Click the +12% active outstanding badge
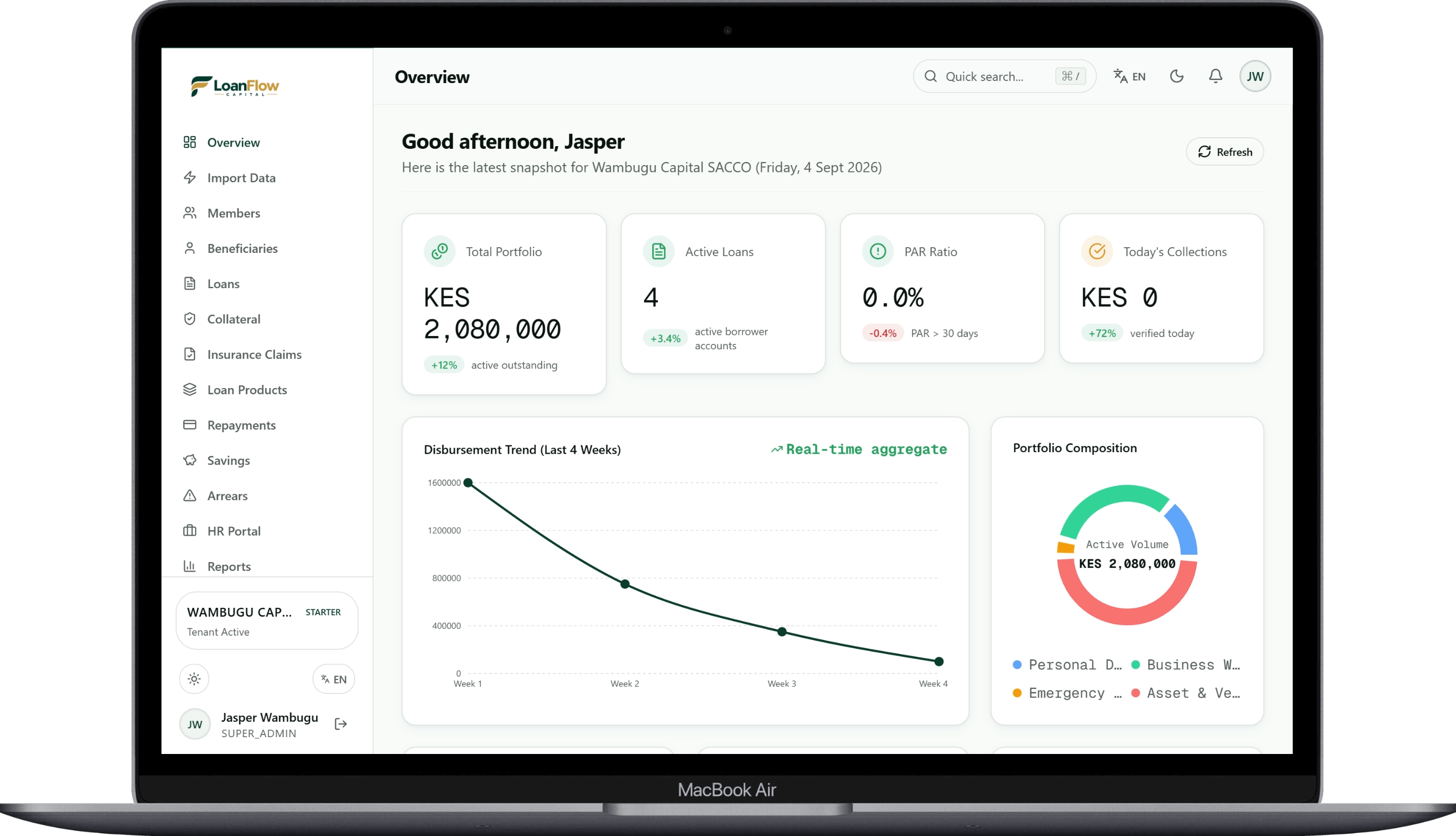The width and height of the screenshot is (1456, 836). coord(444,364)
